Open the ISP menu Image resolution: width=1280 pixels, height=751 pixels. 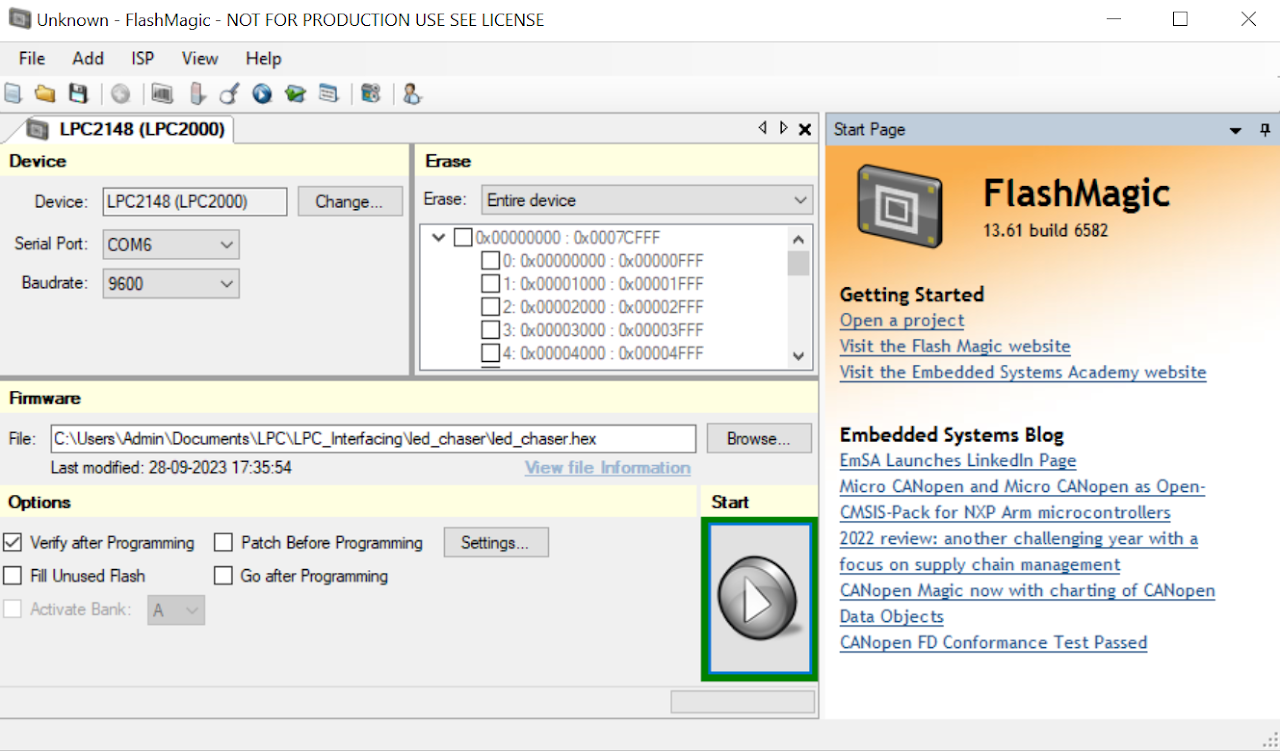tap(143, 59)
